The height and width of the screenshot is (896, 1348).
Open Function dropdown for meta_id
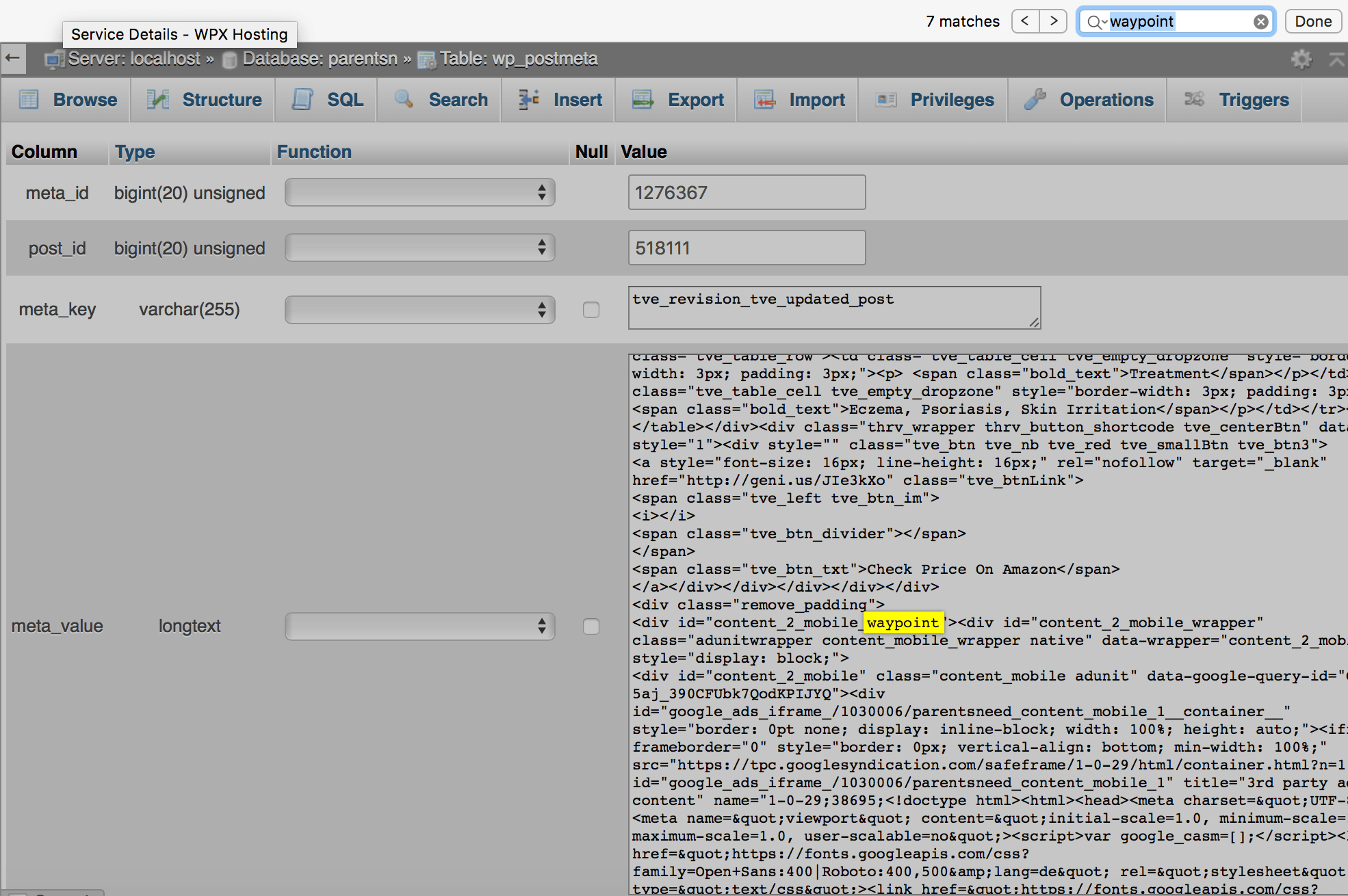[x=419, y=192]
